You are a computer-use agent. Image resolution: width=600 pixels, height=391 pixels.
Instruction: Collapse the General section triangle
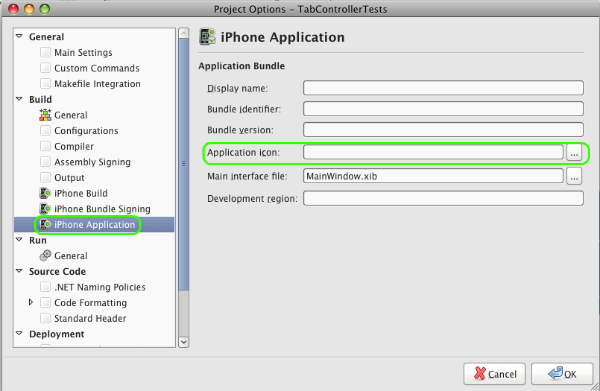click(19, 36)
